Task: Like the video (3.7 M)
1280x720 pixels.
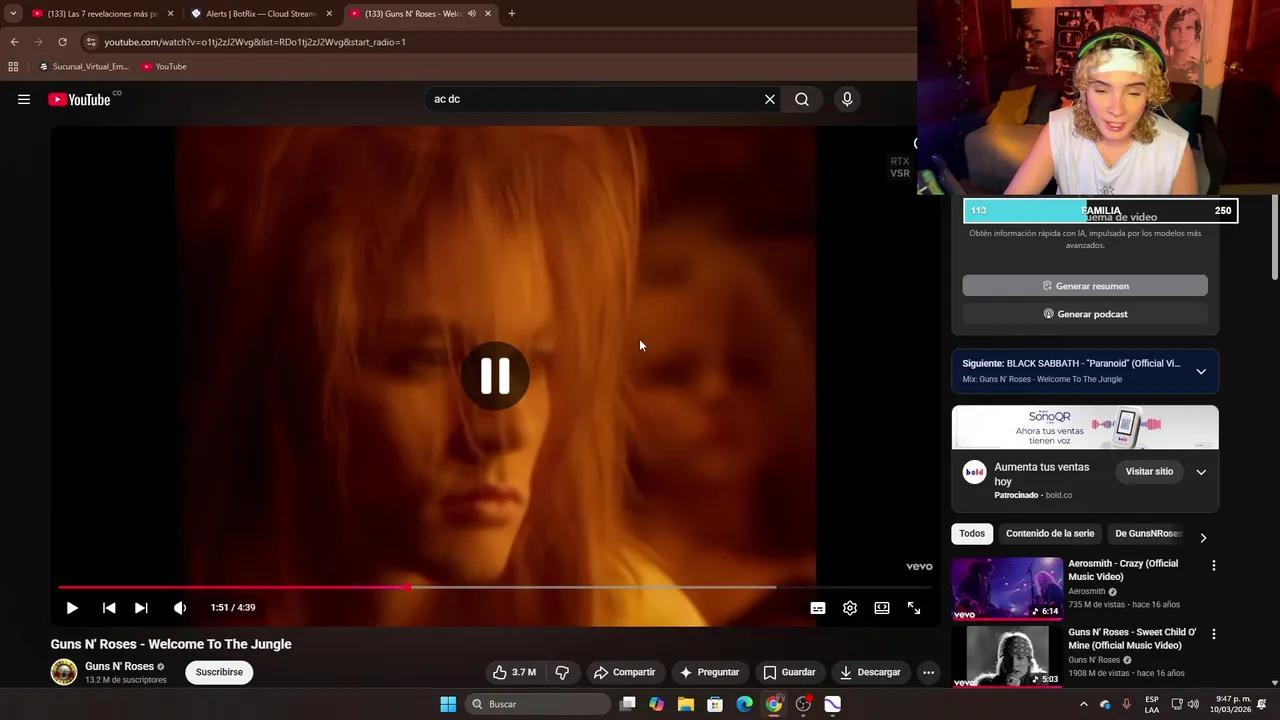Action: coord(515,672)
